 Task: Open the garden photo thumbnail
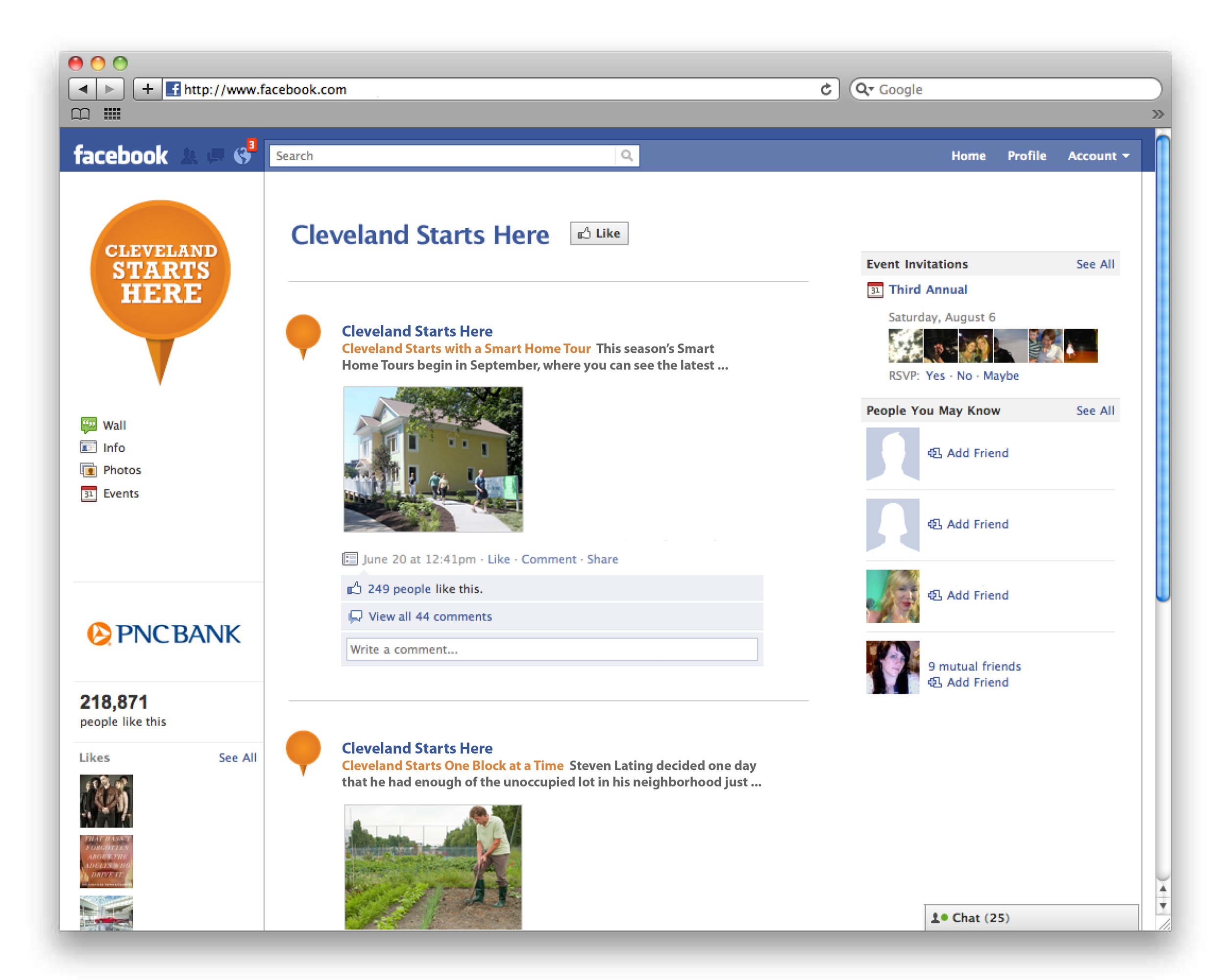(433, 867)
